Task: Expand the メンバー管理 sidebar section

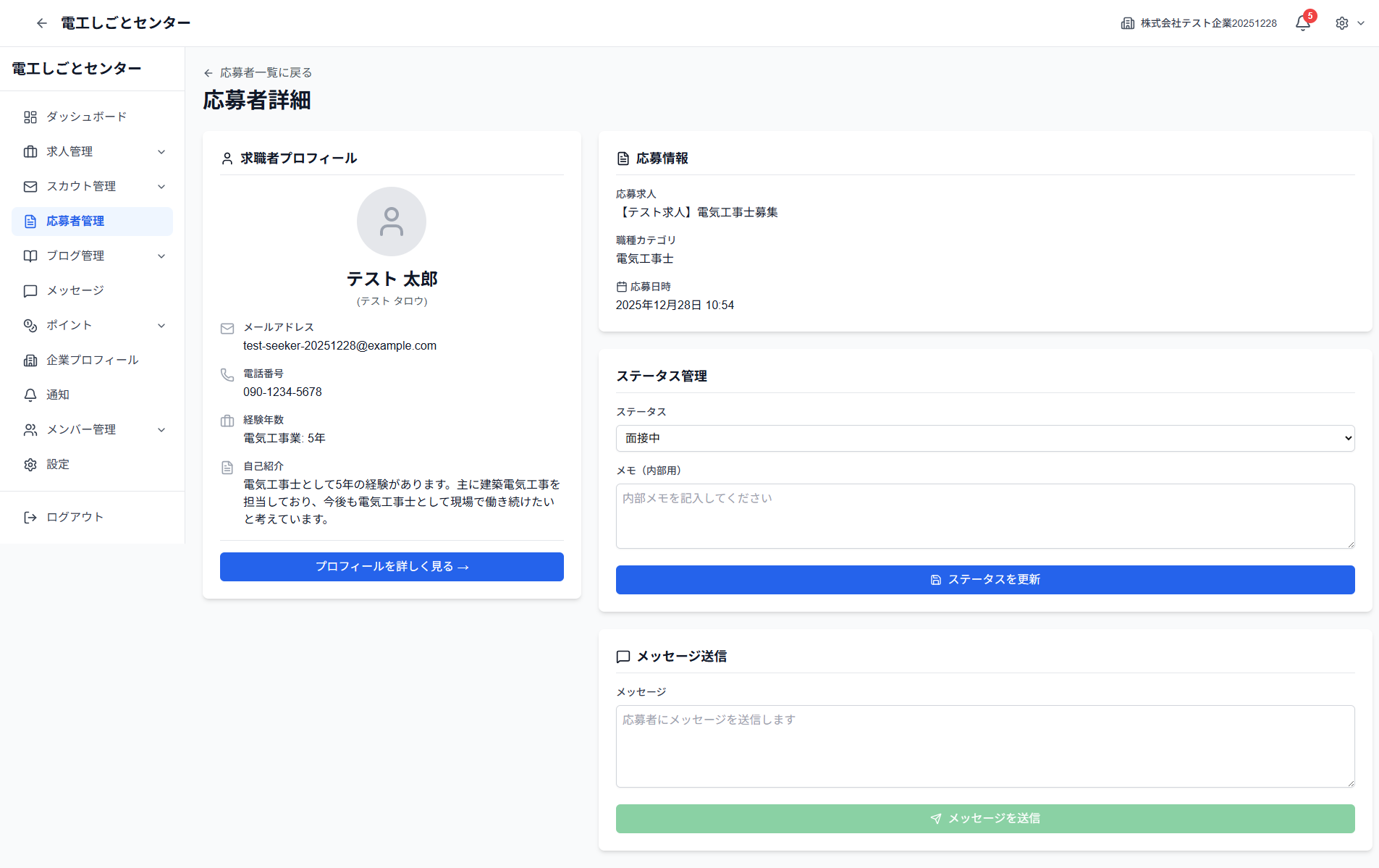Action: [x=161, y=429]
